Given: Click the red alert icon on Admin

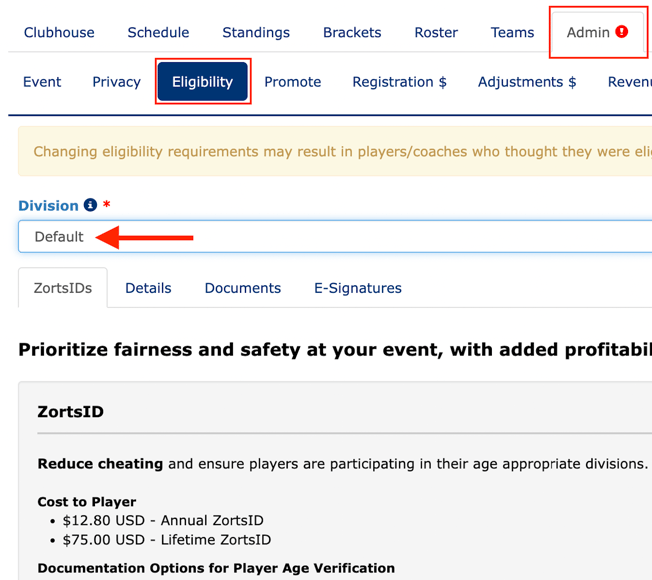Looking at the screenshot, I should click(622, 32).
